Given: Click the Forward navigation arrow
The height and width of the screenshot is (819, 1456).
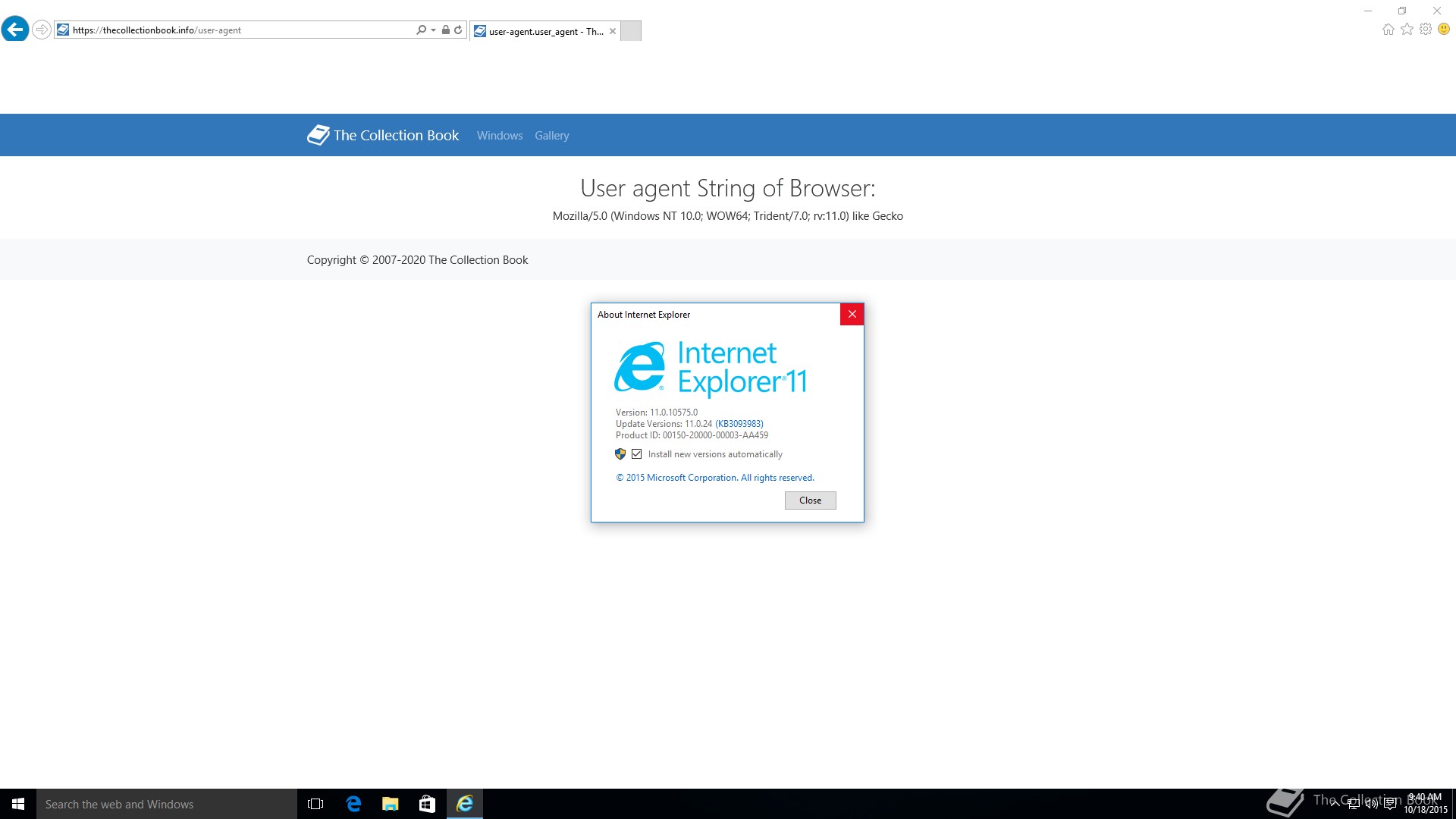Looking at the screenshot, I should coord(42,30).
